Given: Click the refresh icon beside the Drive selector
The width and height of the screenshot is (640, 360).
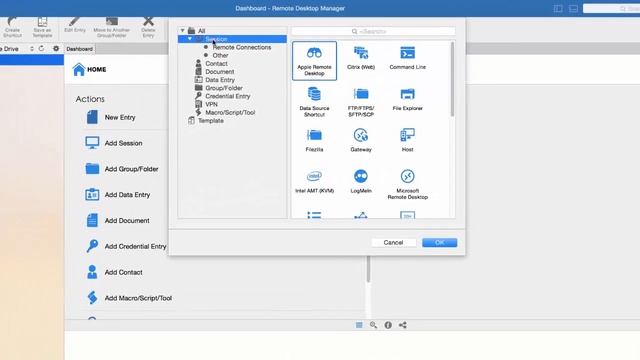Looking at the screenshot, I should click(x=41, y=49).
